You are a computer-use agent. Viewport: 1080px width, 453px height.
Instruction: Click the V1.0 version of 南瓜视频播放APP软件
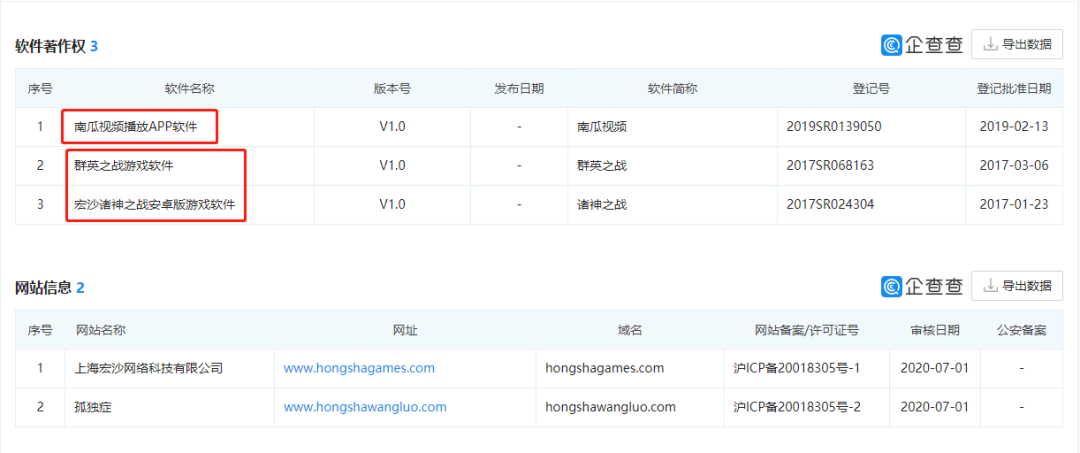pos(393,127)
